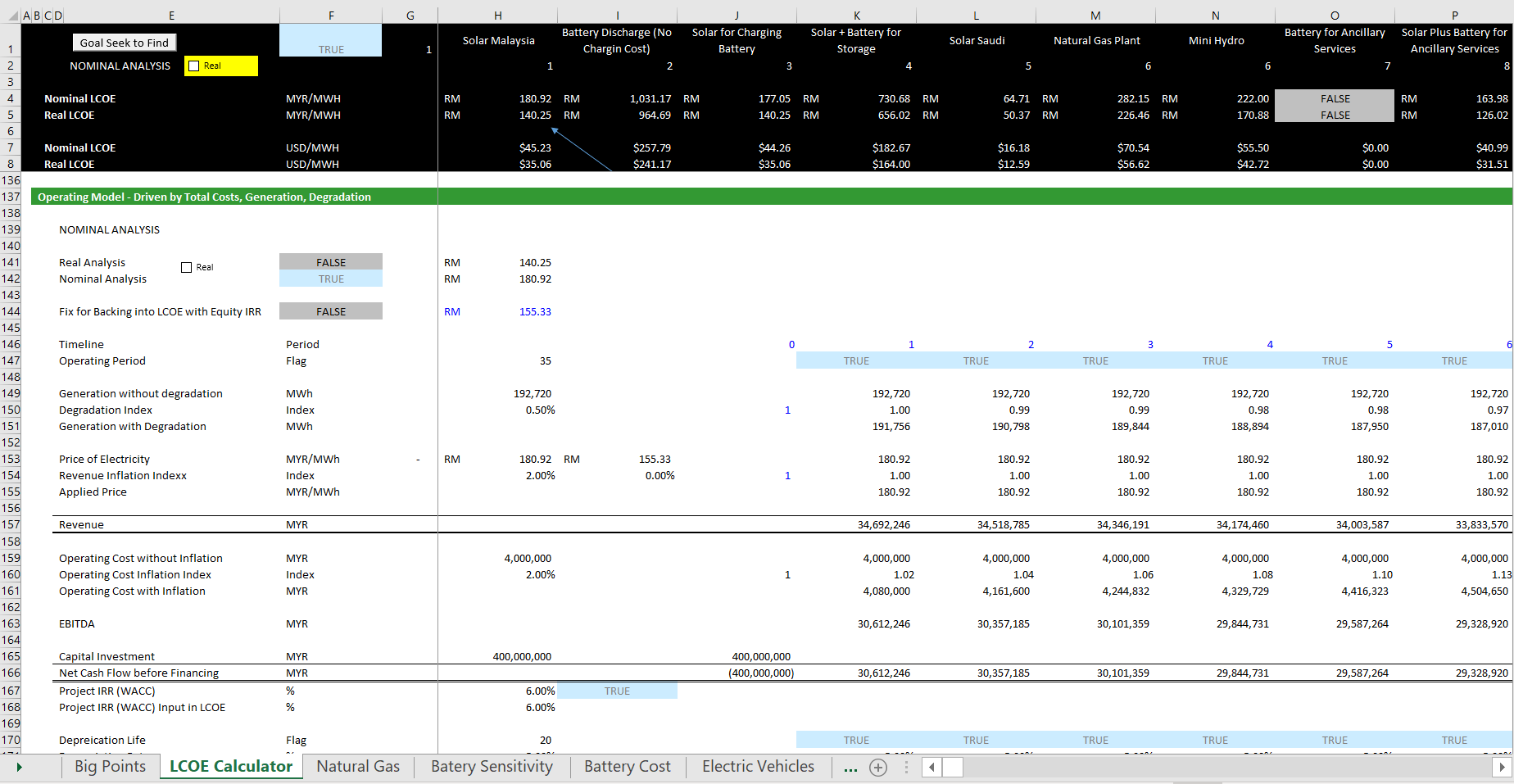Screen dimensions: 1514x784
Task: Select the column K header
Action: (856, 14)
